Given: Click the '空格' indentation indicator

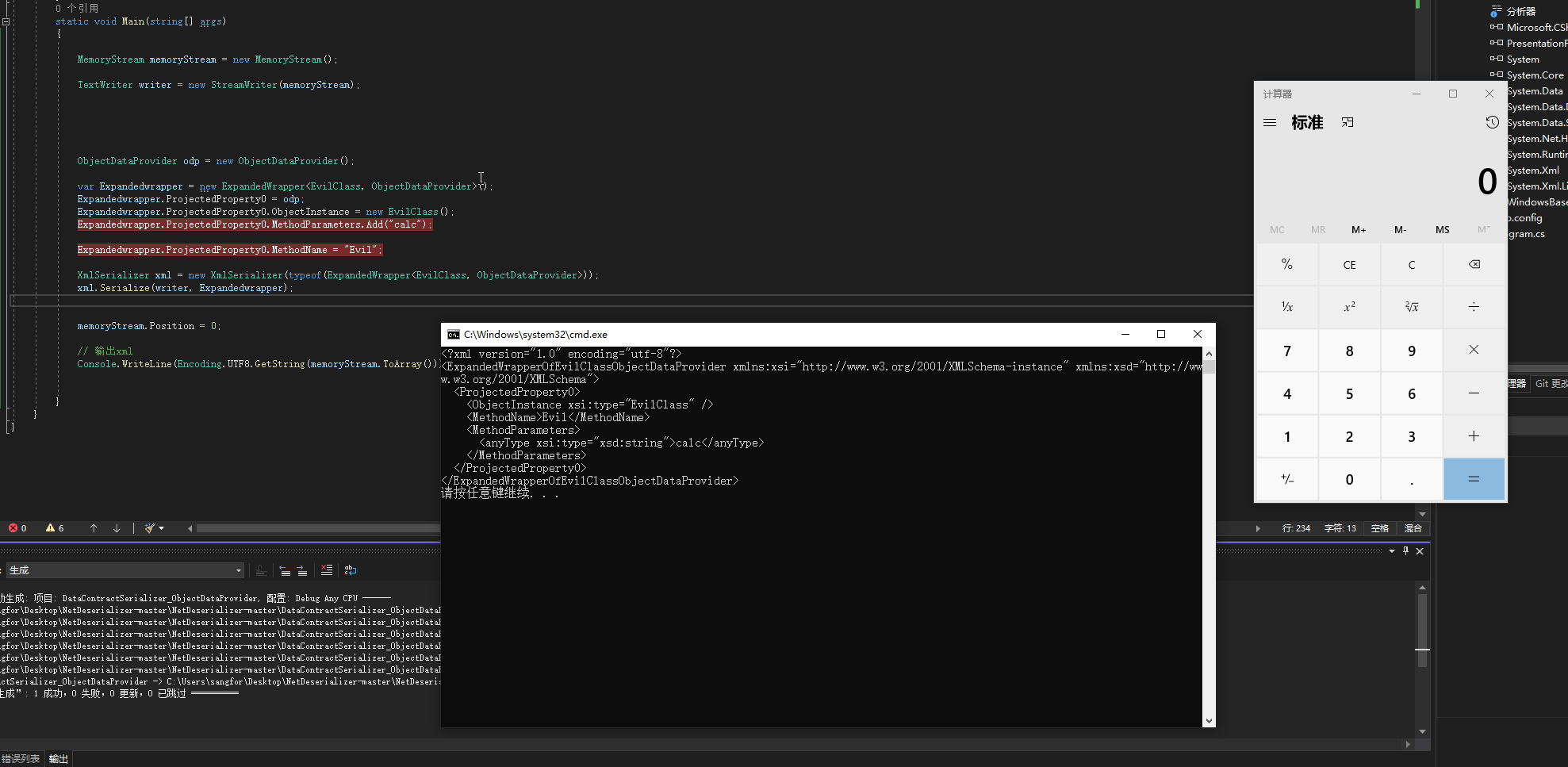Looking at the screenshot, I should [1380, 528].
